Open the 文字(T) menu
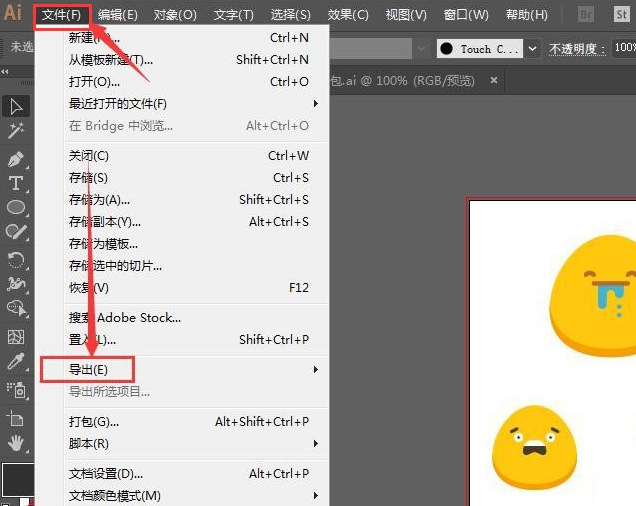 click(x=234, y=15)
